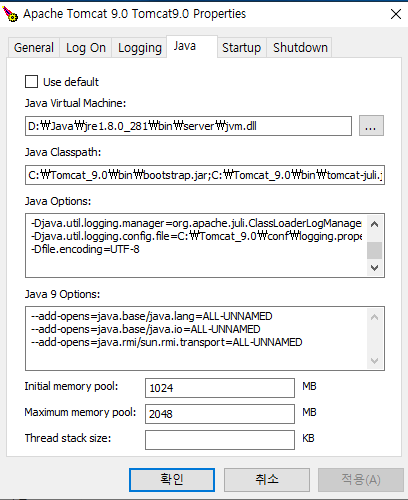The image size is (408, 500).
Task: Click inside the Java Virtual Machine path field
Action: (188, 126)
